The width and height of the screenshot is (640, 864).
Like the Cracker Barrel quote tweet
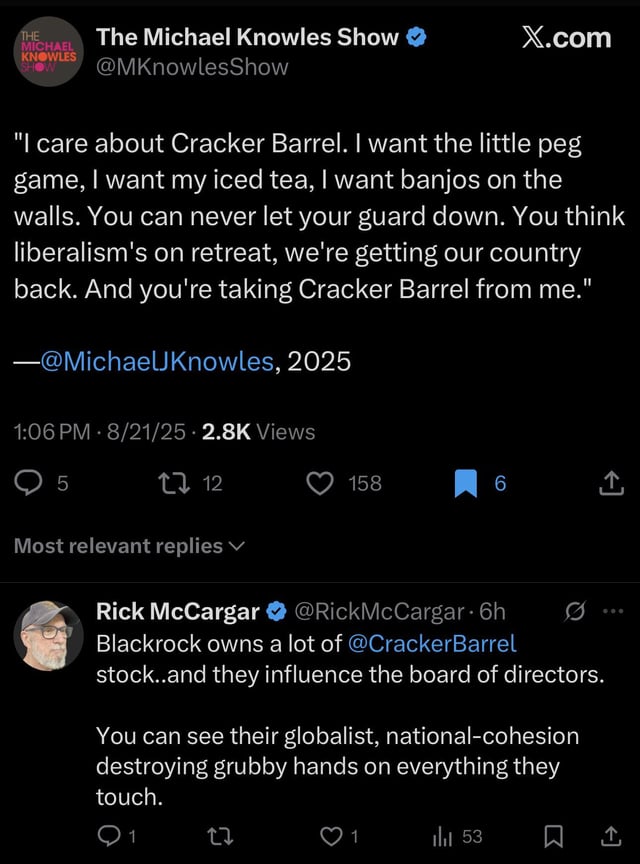pos(321,484)
